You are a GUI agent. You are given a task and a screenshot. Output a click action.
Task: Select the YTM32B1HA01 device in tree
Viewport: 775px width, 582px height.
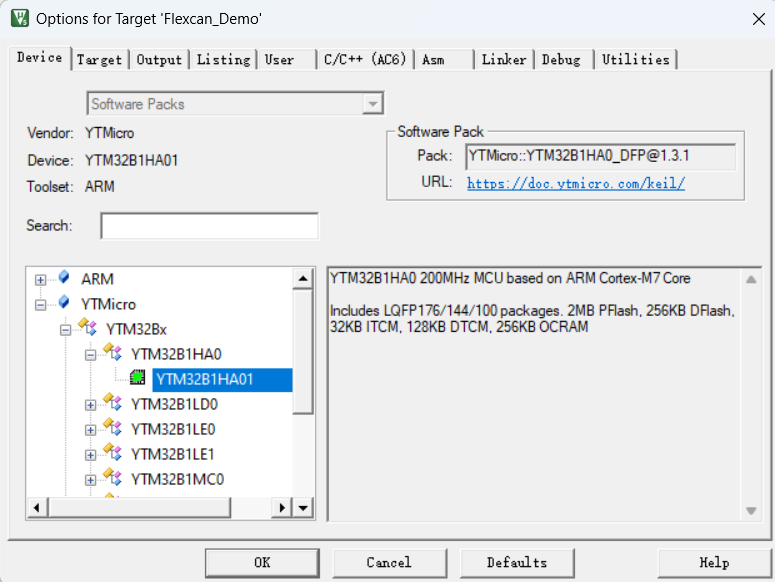pyautogui.click(x=222, y=379)
